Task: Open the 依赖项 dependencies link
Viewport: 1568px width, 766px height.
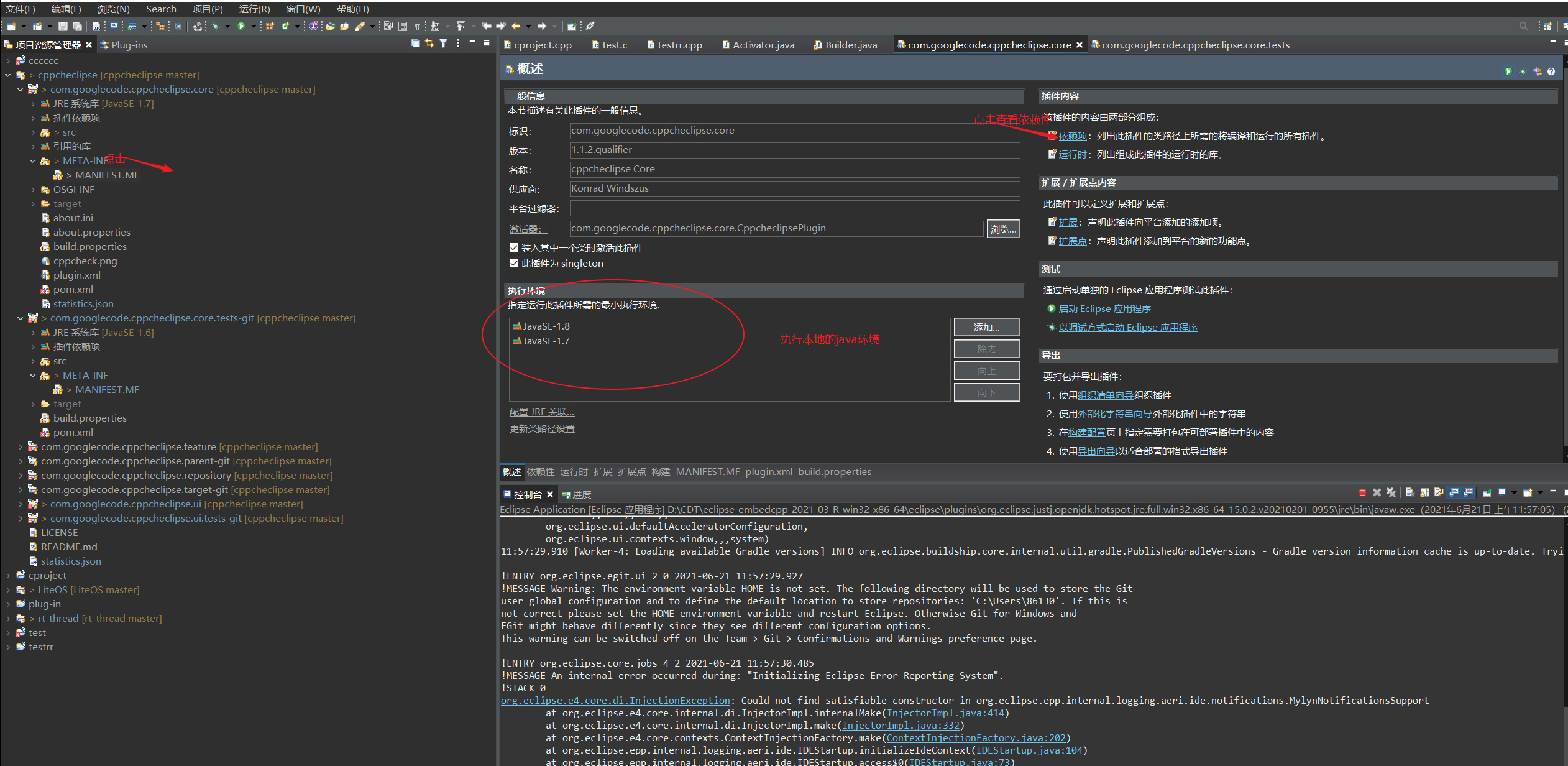Action: 1073,136
